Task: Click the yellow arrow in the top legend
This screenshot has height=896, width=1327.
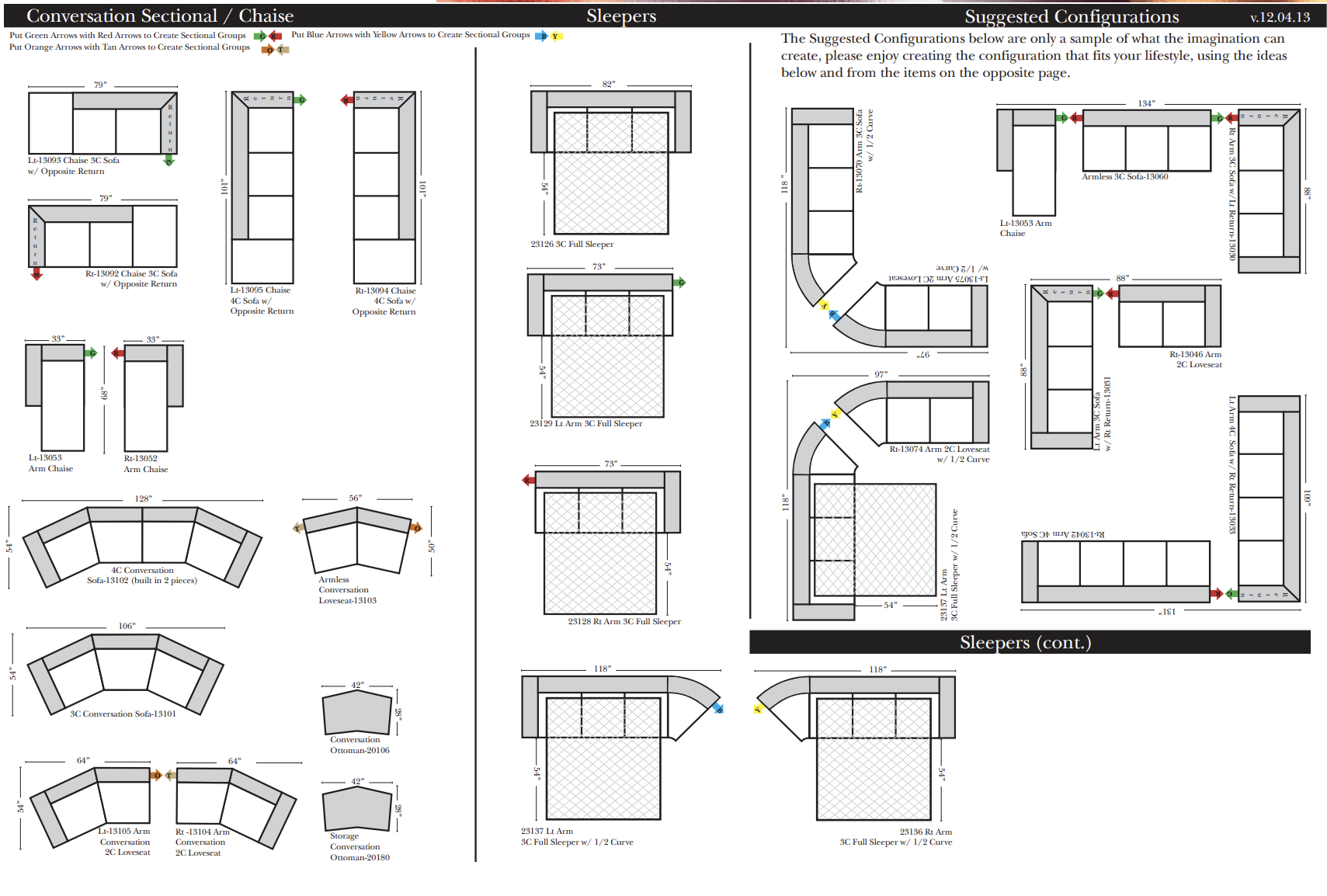Action: pyautogui.click(x=556, y=36)
